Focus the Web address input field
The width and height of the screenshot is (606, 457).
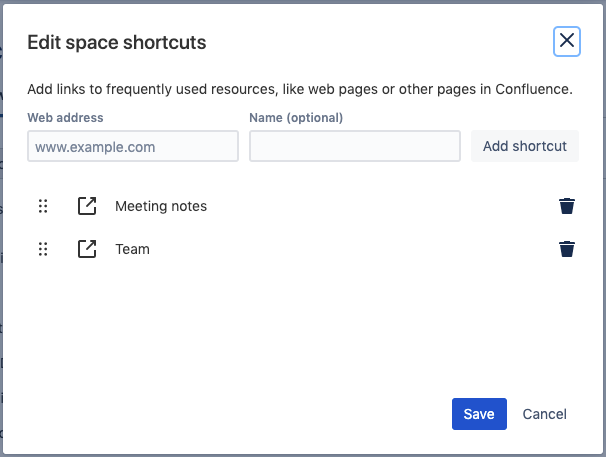coord(133,146)
